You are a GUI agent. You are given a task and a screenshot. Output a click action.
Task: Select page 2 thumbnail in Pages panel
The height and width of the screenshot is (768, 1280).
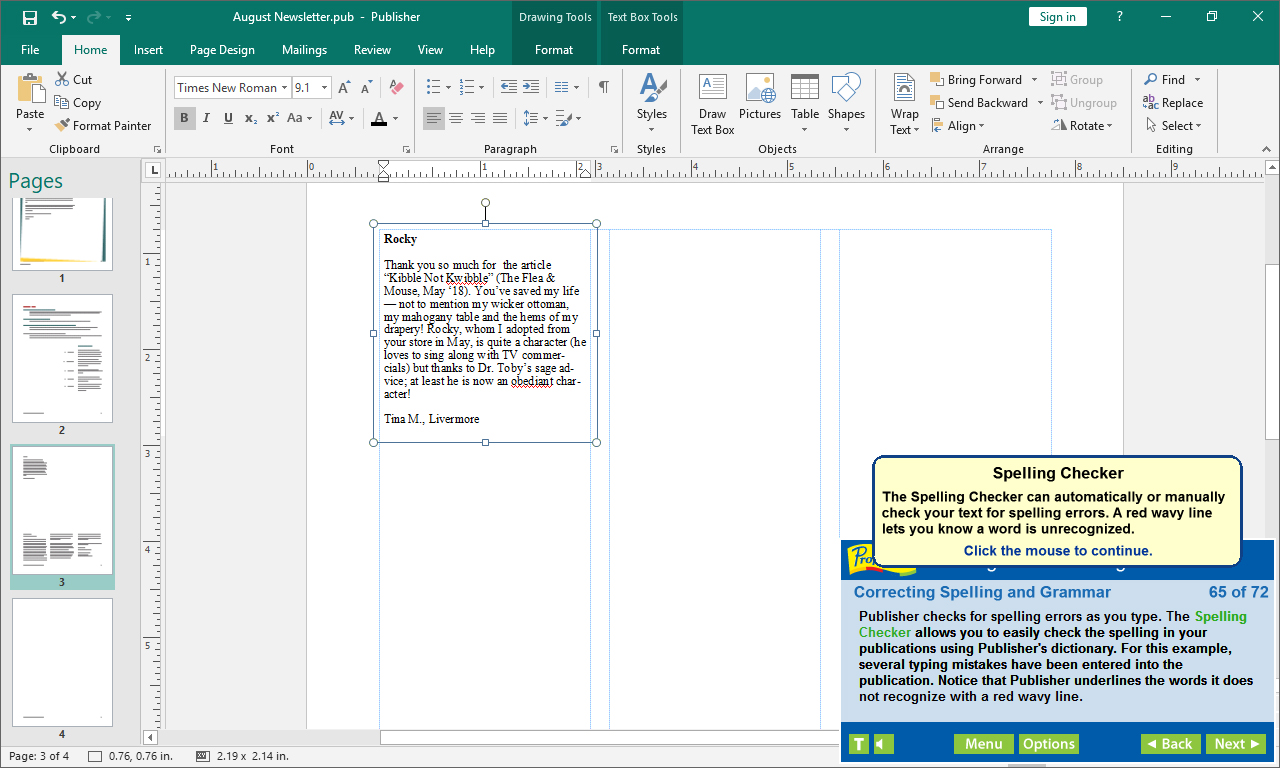point(62,358)
